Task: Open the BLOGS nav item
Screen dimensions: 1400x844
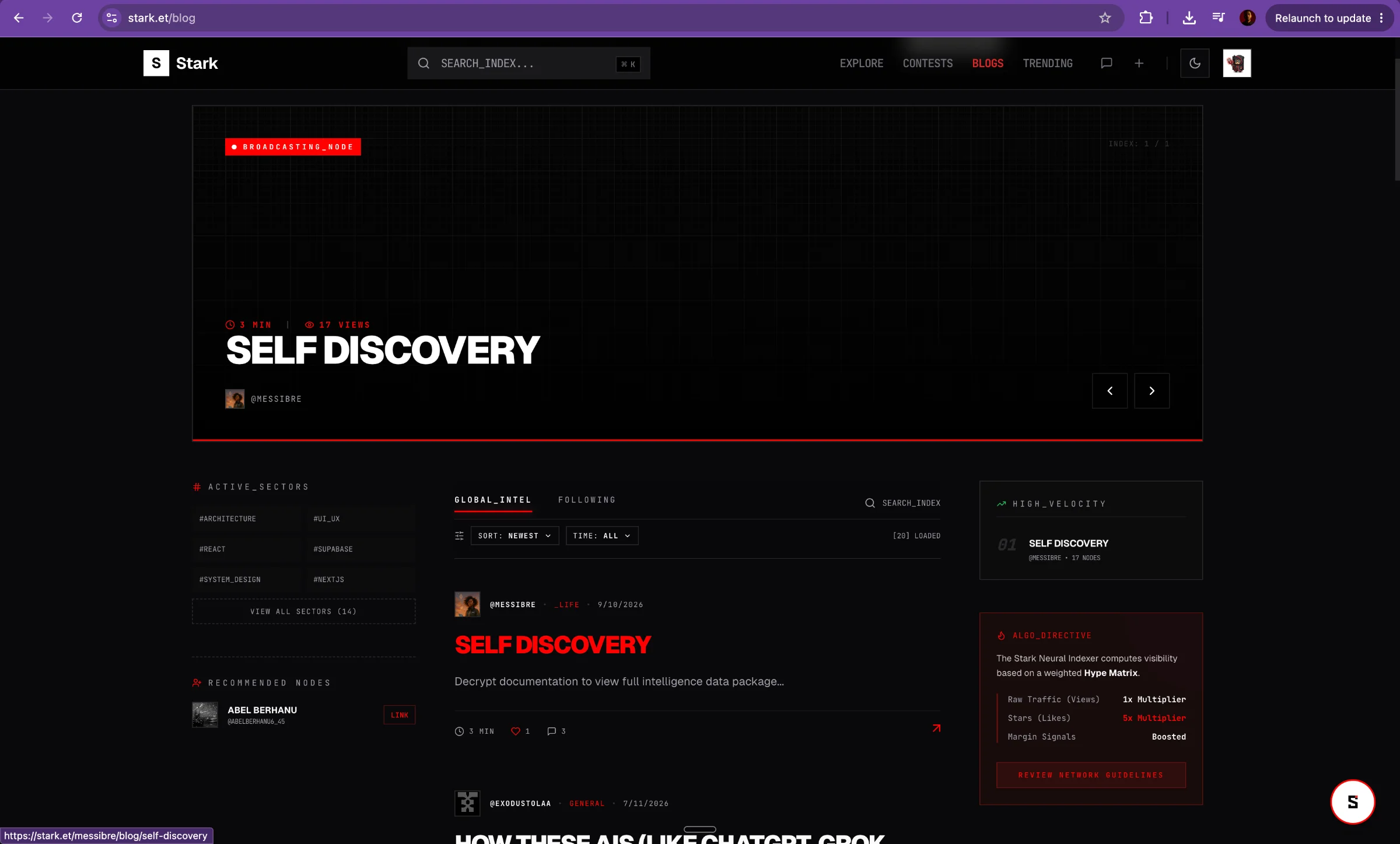Action: coord(988,63)
